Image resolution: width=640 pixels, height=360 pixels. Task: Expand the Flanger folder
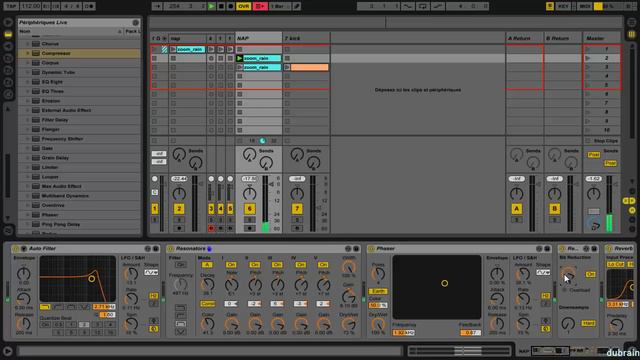tap(28, 129)
